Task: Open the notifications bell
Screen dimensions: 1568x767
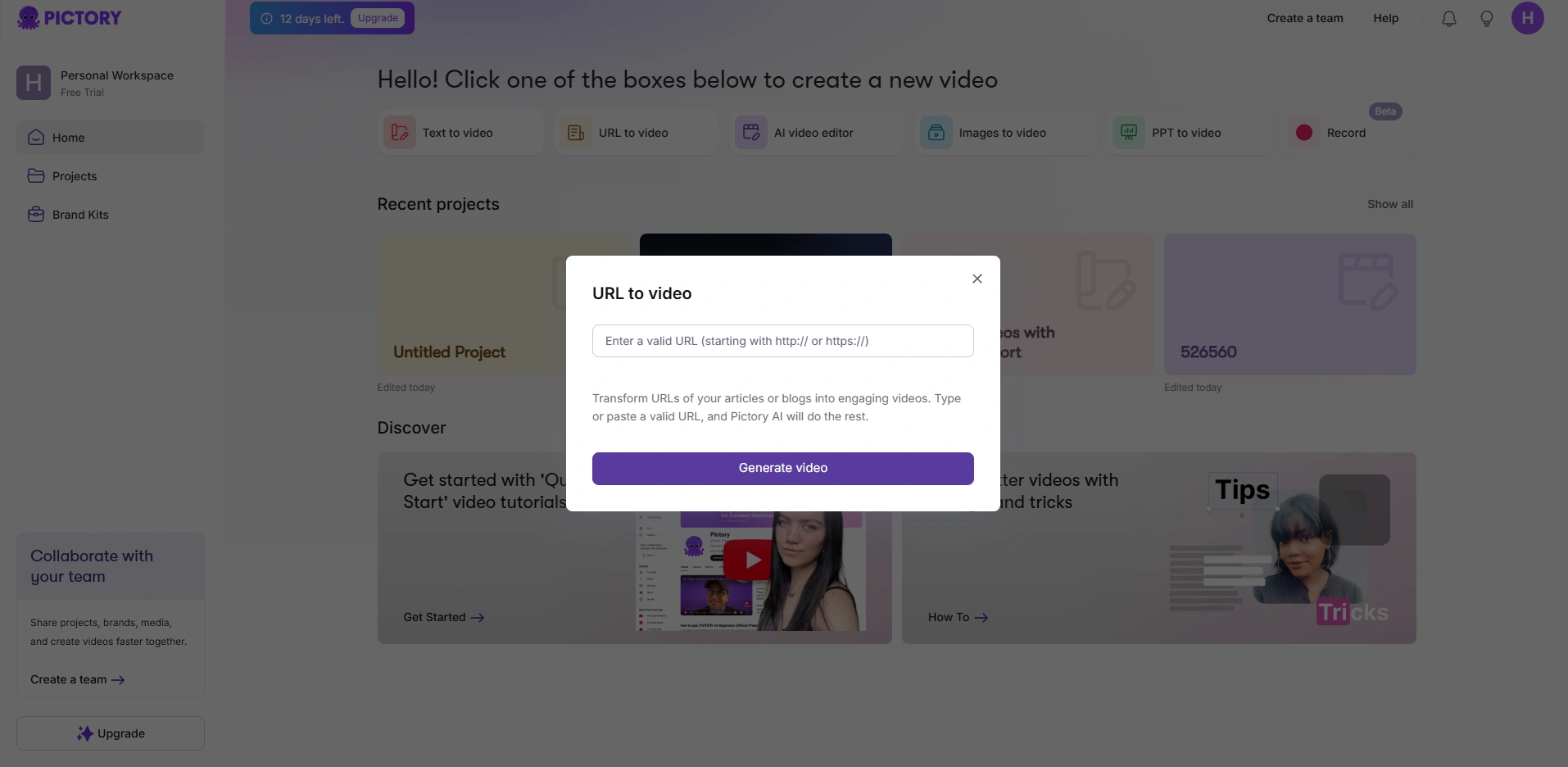Action: point(1448,18)
